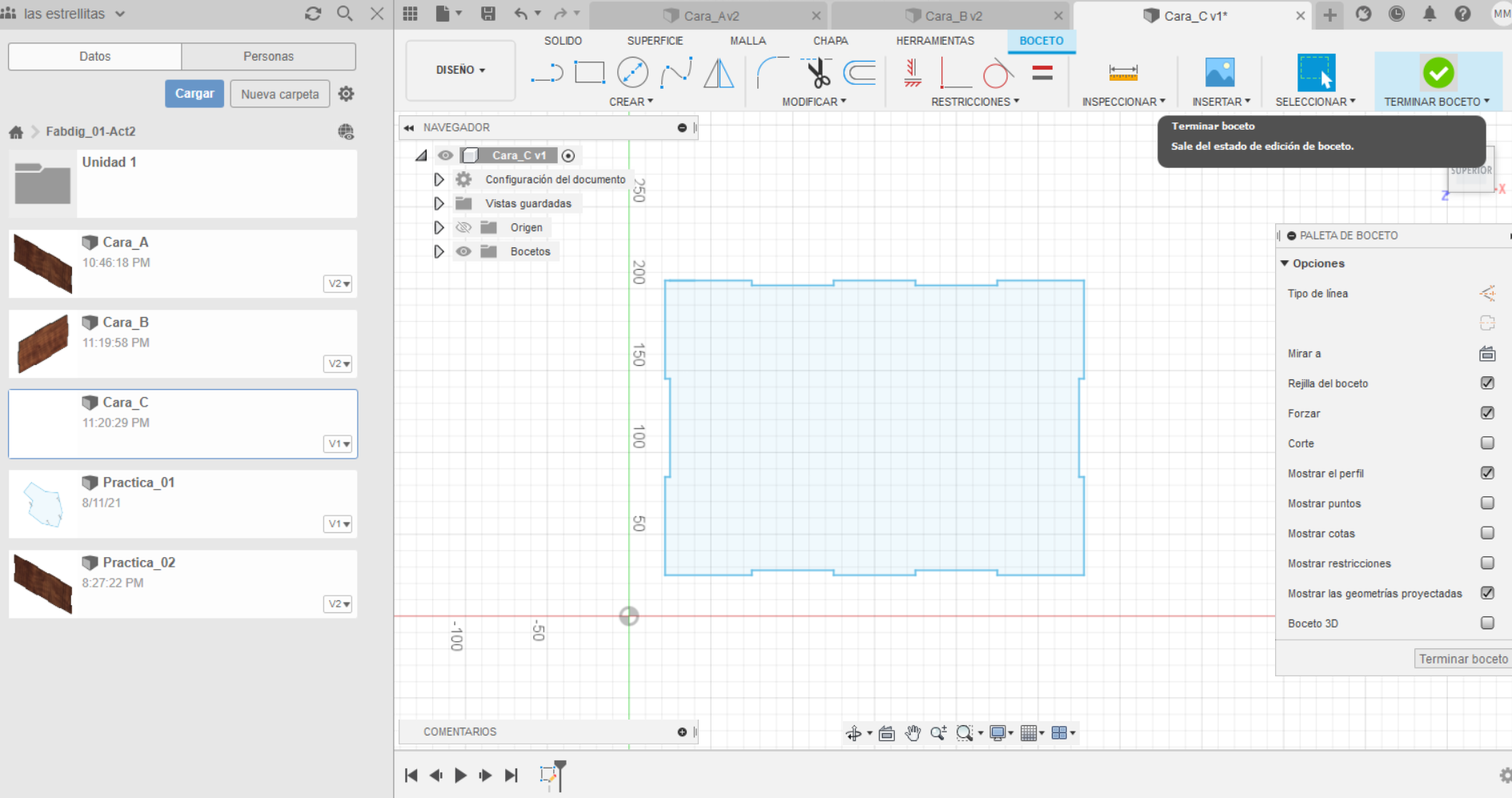This screenshot has height=798, width=1512.
Task: Open the job status clock icon
Action: coord(1397,14)
